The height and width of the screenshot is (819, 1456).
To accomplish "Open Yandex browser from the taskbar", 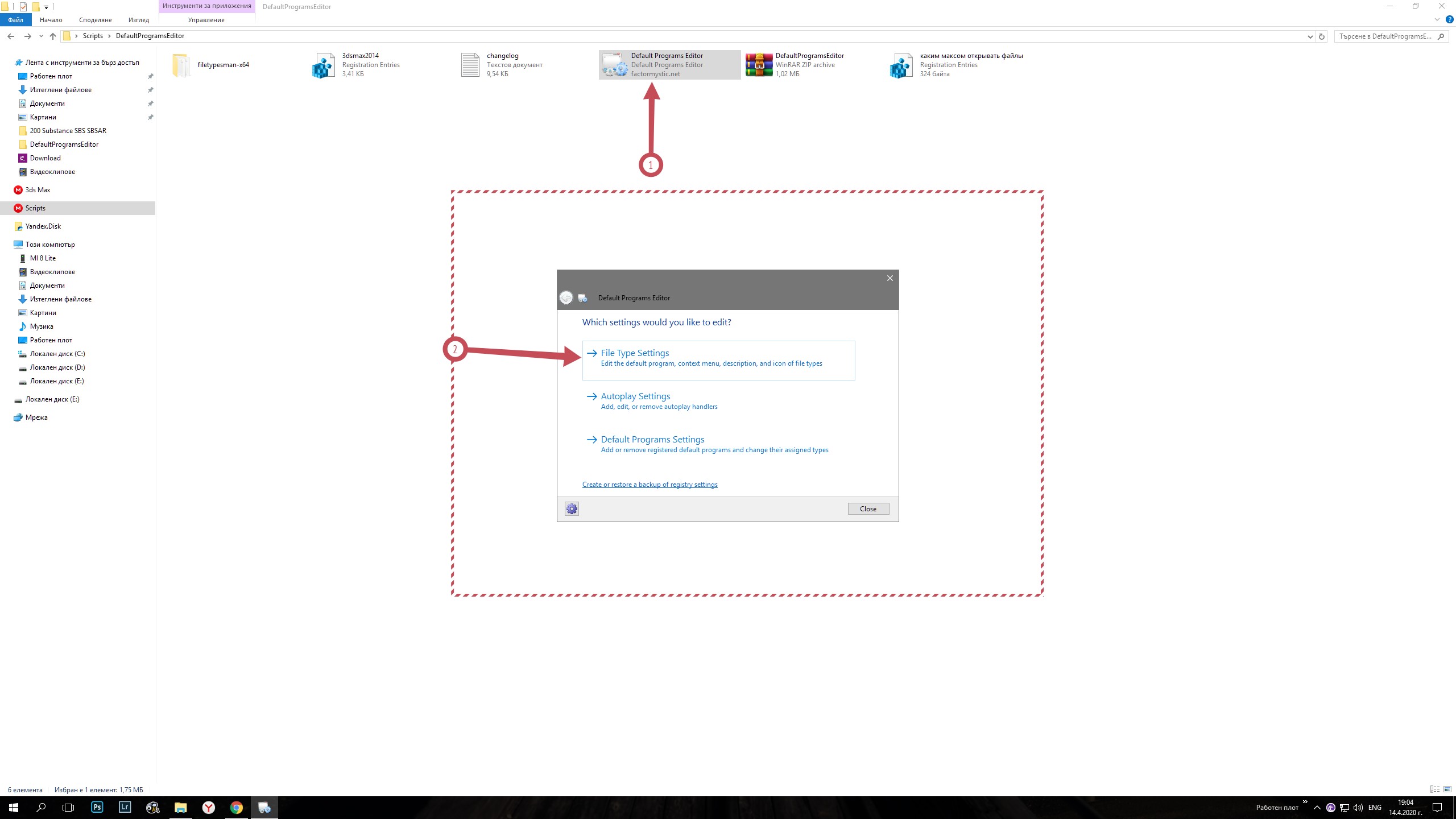I will pos(209,807).
